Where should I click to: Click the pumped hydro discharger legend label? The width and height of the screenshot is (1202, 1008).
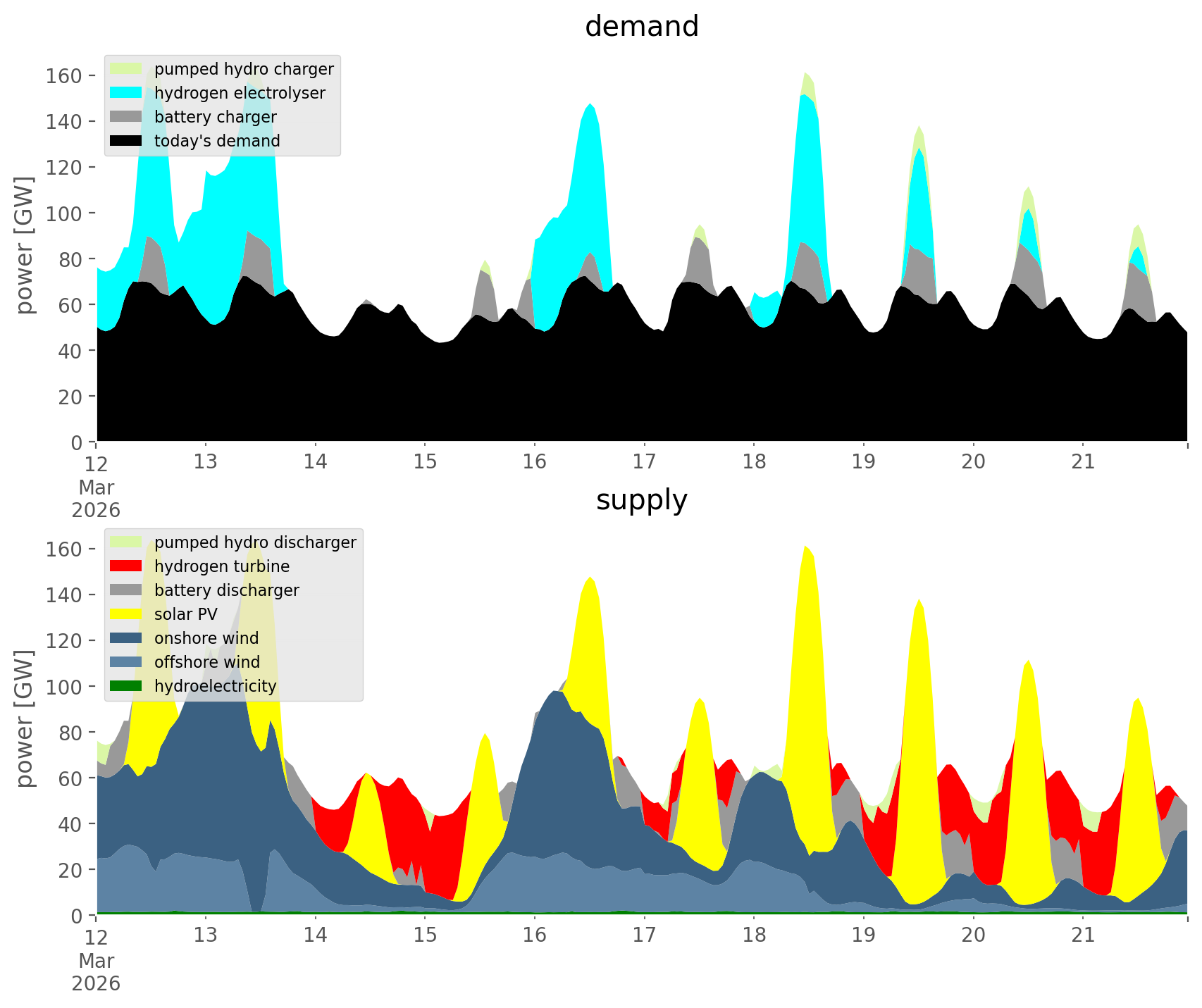click(255, 542)
